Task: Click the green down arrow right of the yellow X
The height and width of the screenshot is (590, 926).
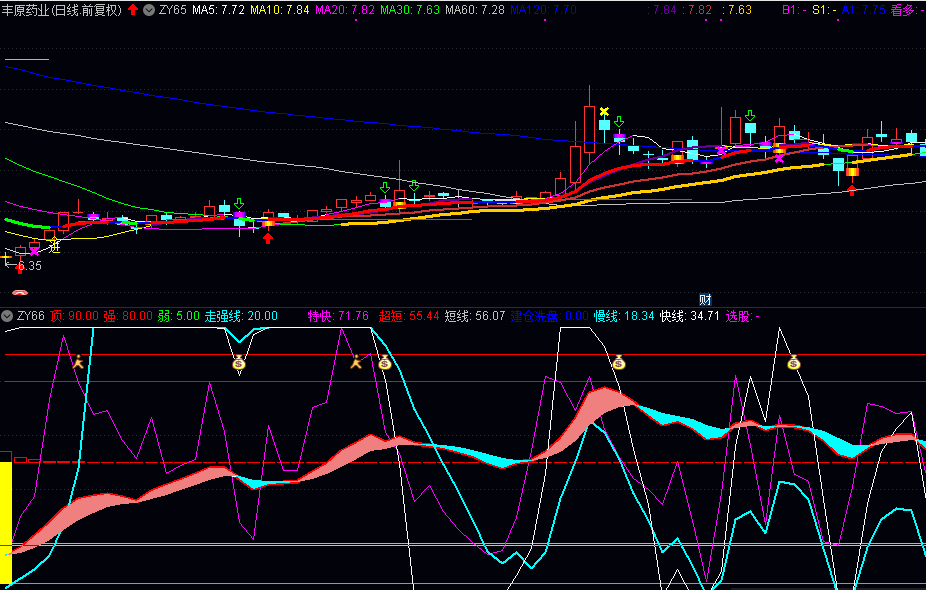Action: click(619, 122)
